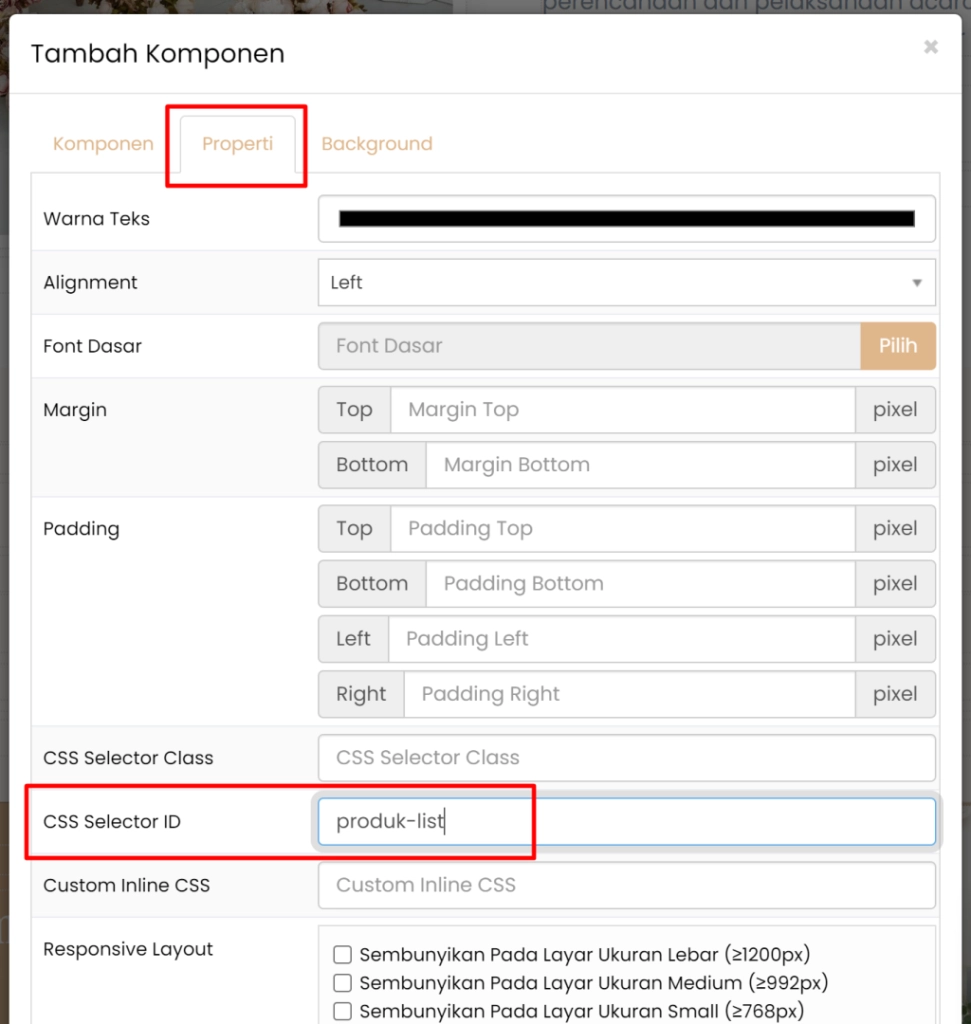The image size is (971, 1024).
Task: Click the Pilih font button
Action: pyautogui.click(x=897, y=346)
